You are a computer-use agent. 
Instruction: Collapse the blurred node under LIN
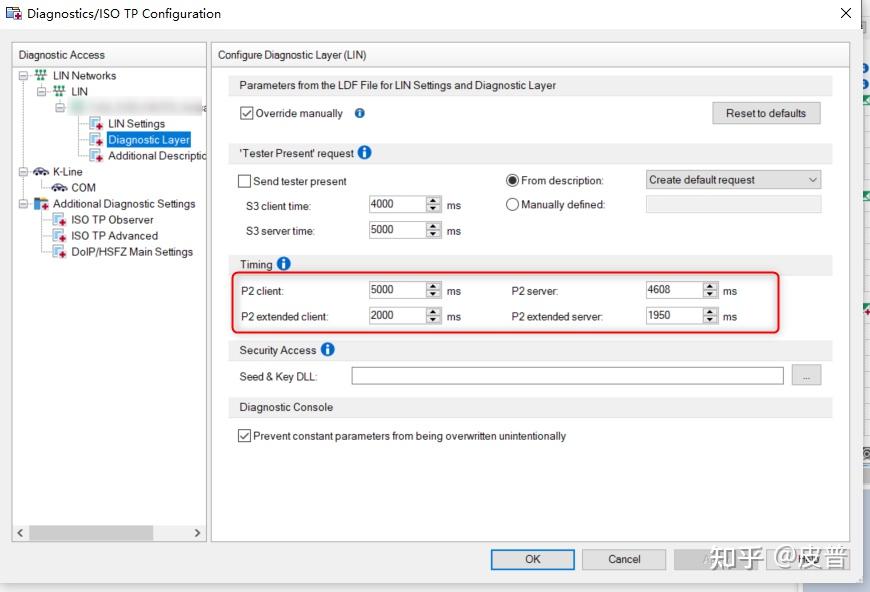click(x=60, y=108)
